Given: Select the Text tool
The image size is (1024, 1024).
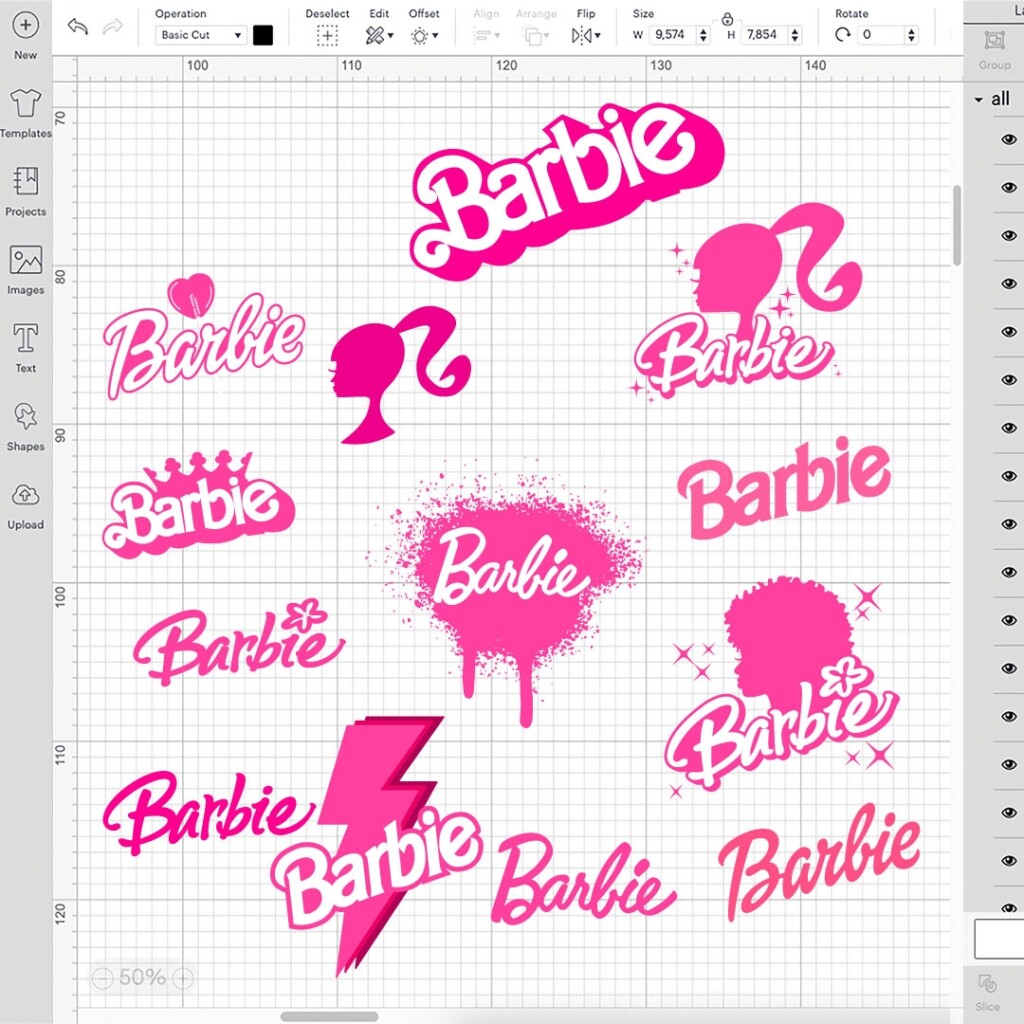Looking at the screenshot, I should (25, 348).
